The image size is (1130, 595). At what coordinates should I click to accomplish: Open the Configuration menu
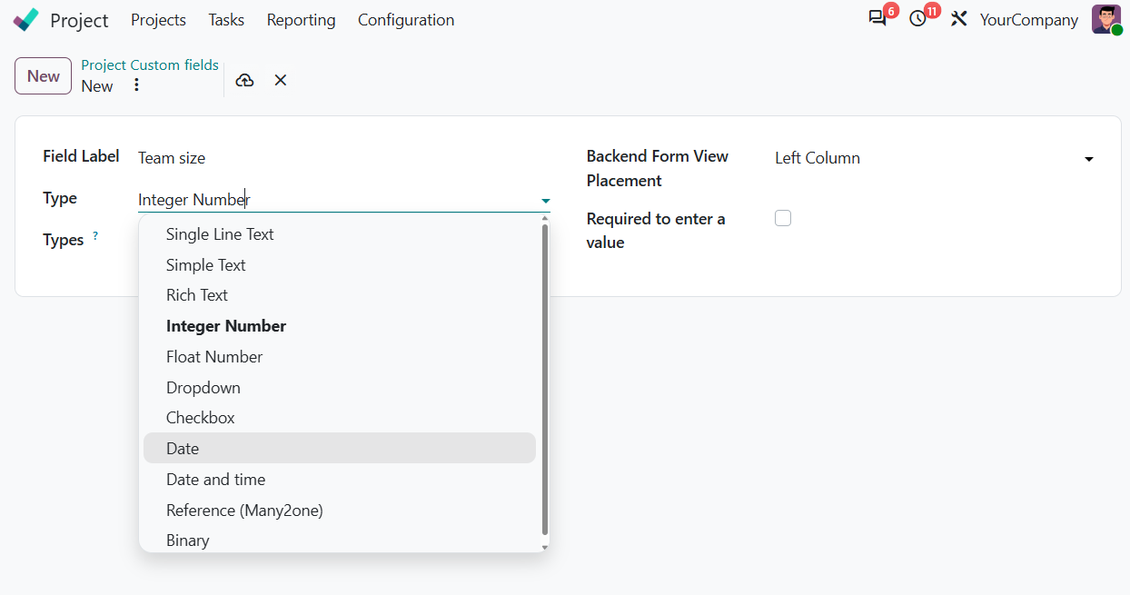(406, 20)
